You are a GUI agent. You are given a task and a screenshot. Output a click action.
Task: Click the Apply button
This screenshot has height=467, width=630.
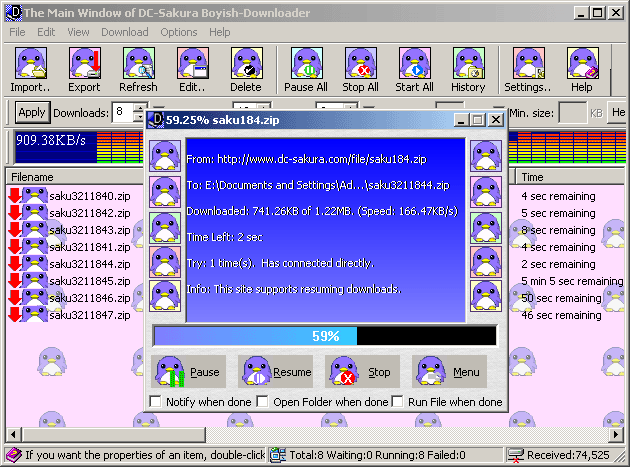click(x=32, y=112)
